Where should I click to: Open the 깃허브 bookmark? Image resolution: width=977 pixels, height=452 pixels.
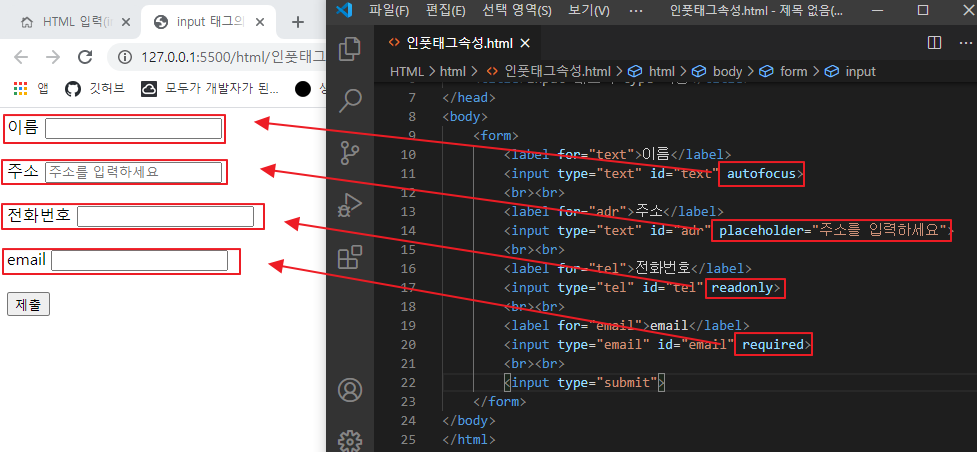click(95, 89)
